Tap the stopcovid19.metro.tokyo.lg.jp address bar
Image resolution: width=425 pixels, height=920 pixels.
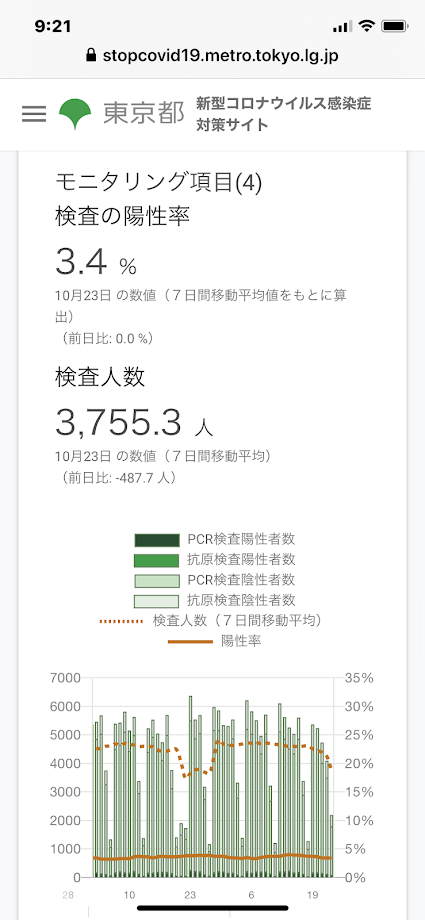click(212, 56)
